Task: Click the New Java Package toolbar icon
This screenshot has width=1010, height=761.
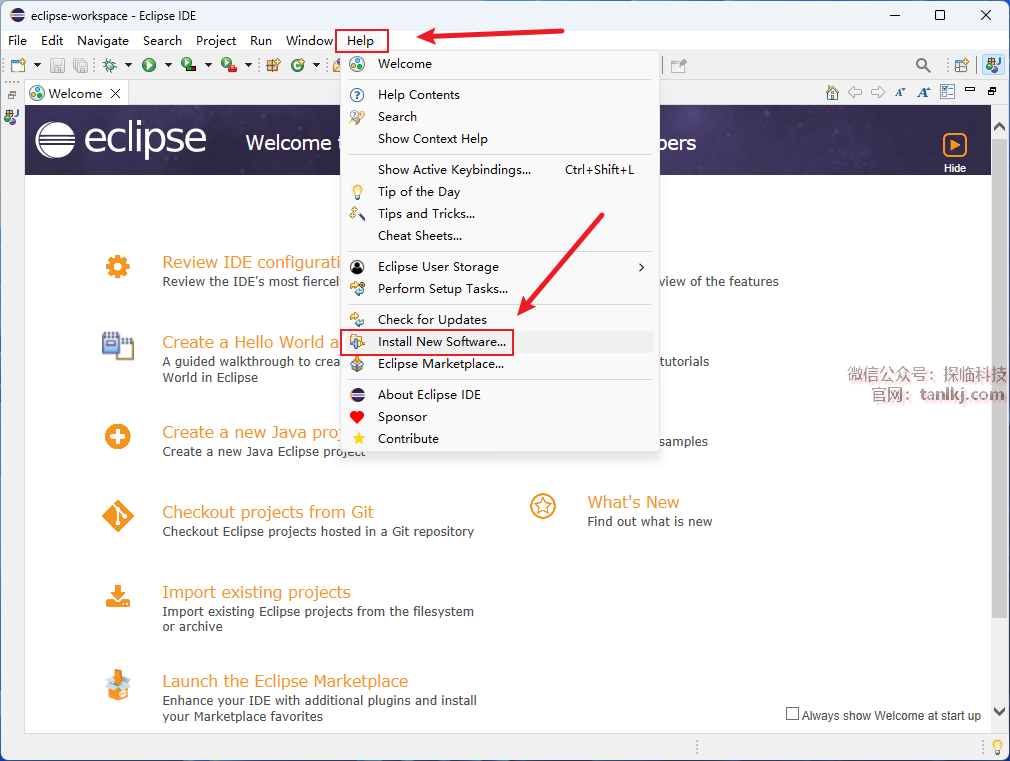Action: click(272, 65)
